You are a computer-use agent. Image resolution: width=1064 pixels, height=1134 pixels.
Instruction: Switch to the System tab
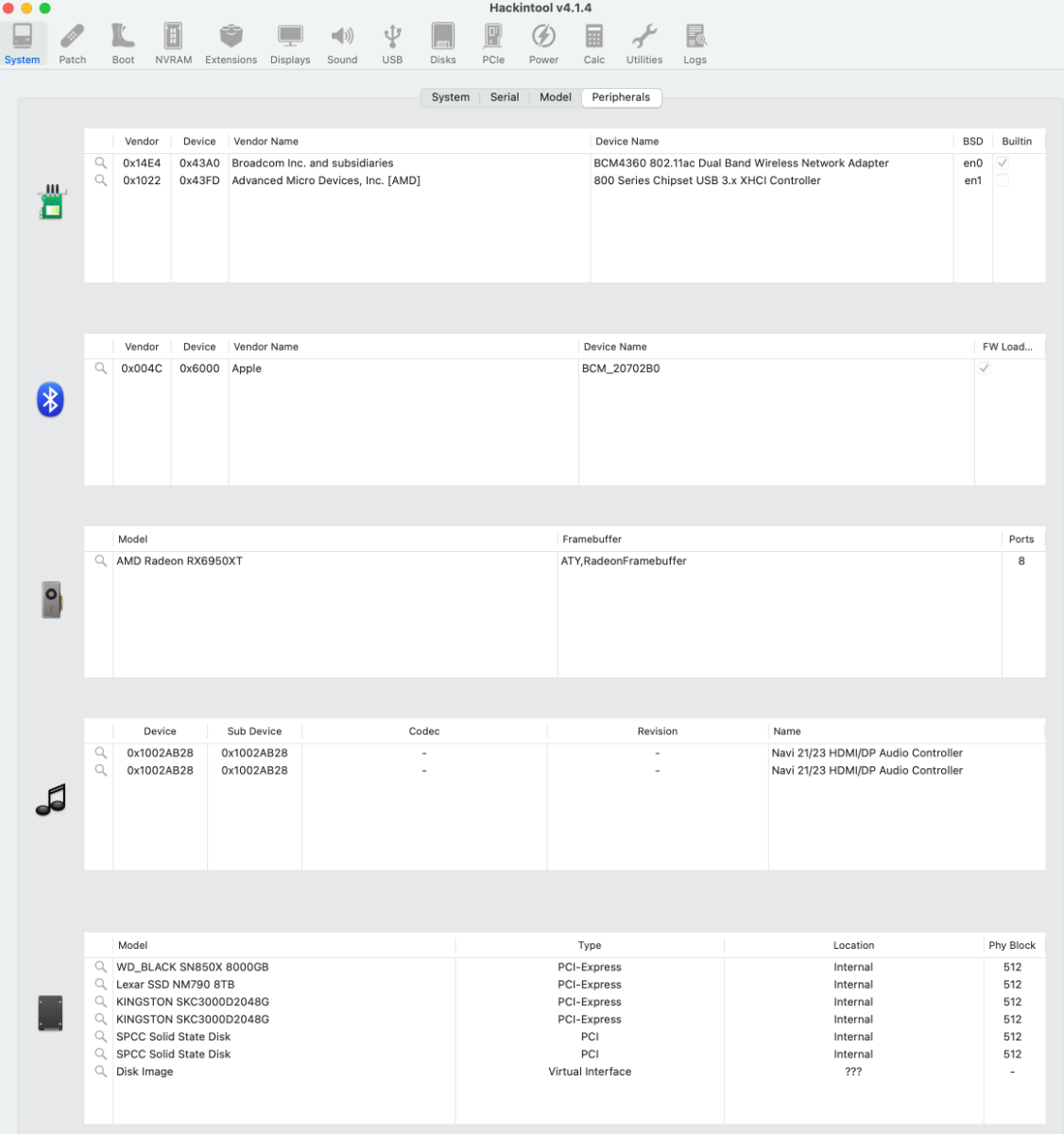click(450, 97)
